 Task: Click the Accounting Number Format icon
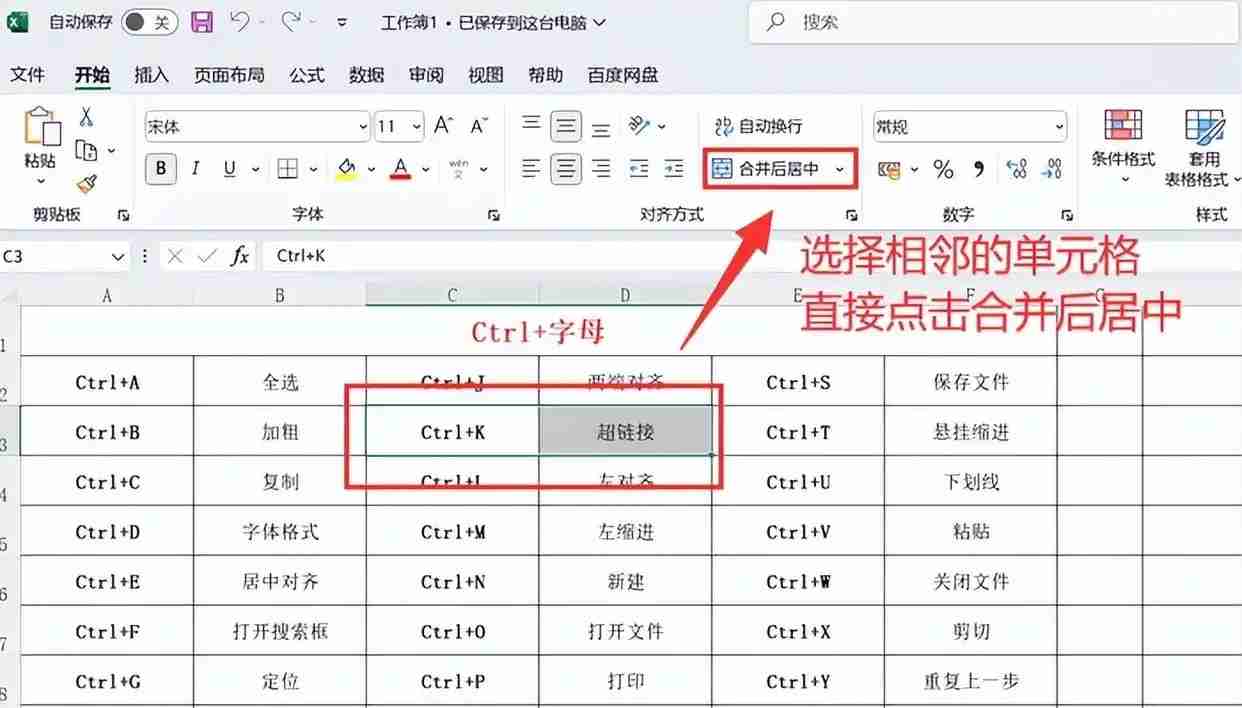click(x=890, y=170)
